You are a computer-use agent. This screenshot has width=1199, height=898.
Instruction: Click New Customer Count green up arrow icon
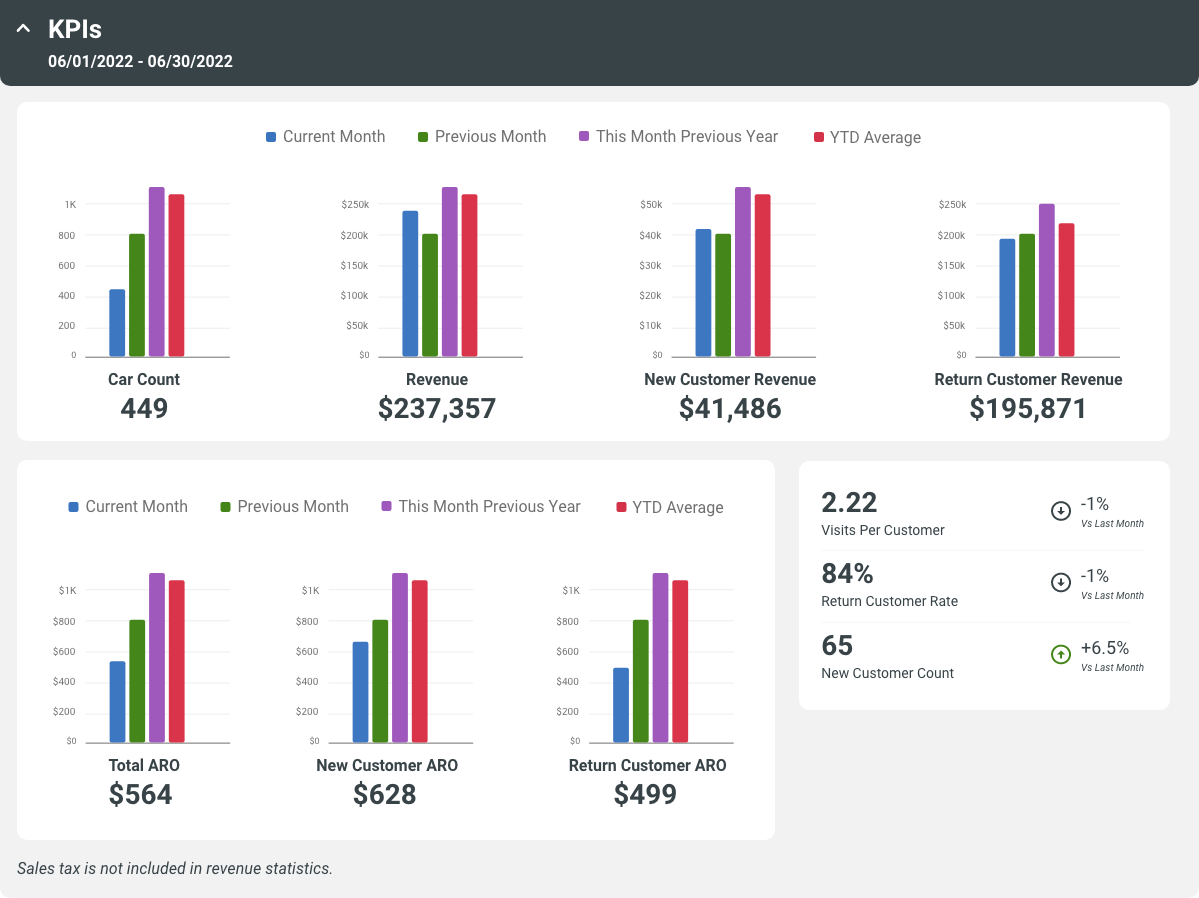[1061, 654]
